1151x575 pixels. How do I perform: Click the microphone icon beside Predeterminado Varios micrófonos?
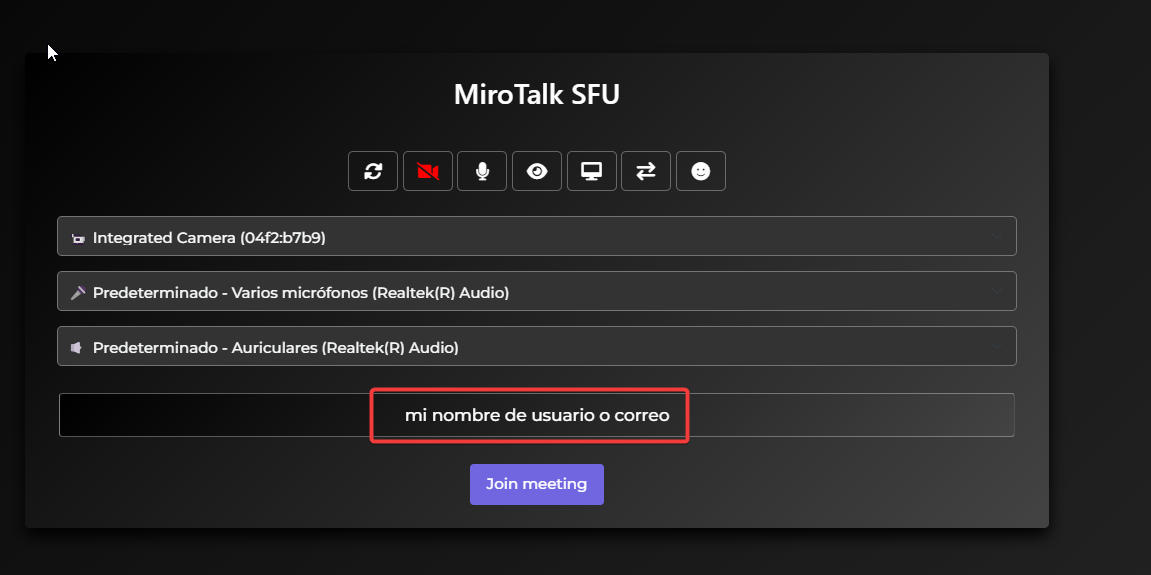click(x=78, y=292)
